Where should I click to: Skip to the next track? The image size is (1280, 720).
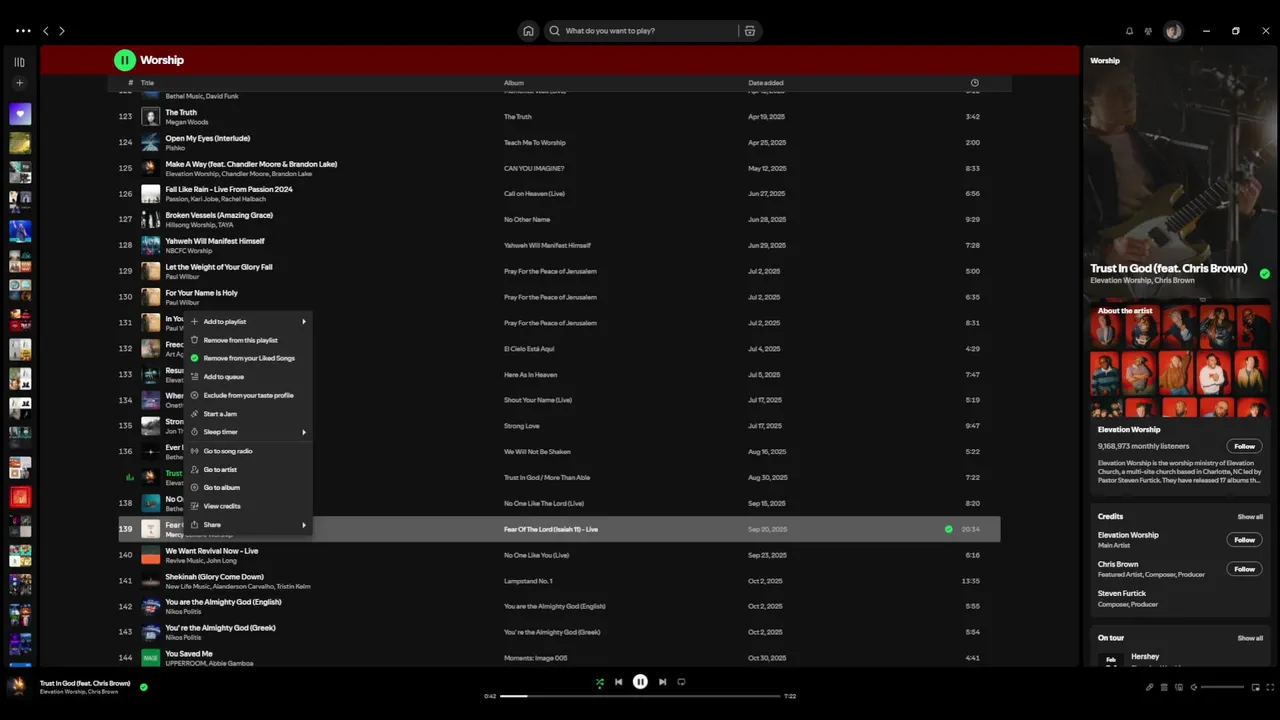[662, 682]
